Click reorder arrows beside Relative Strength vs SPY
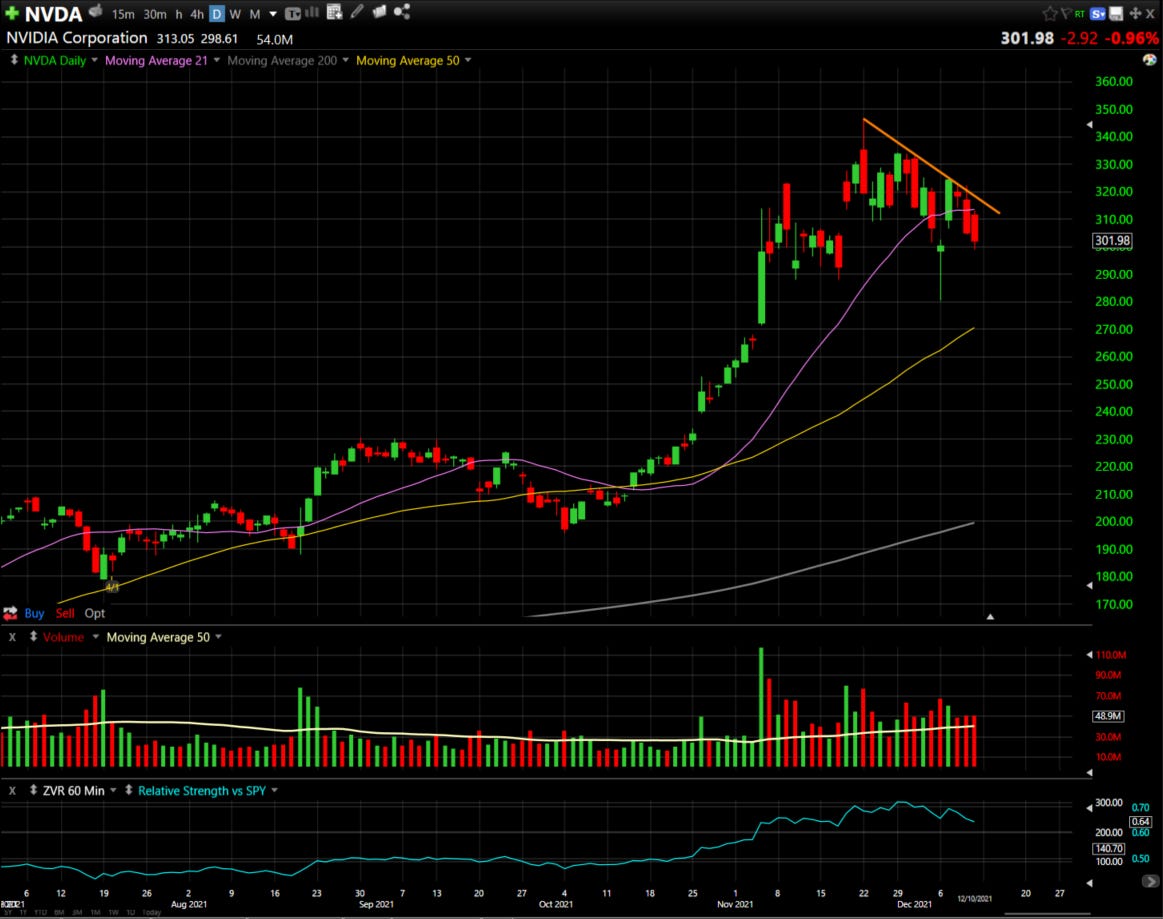Viewport: 1163px width, 919px height. coord(128,790)
